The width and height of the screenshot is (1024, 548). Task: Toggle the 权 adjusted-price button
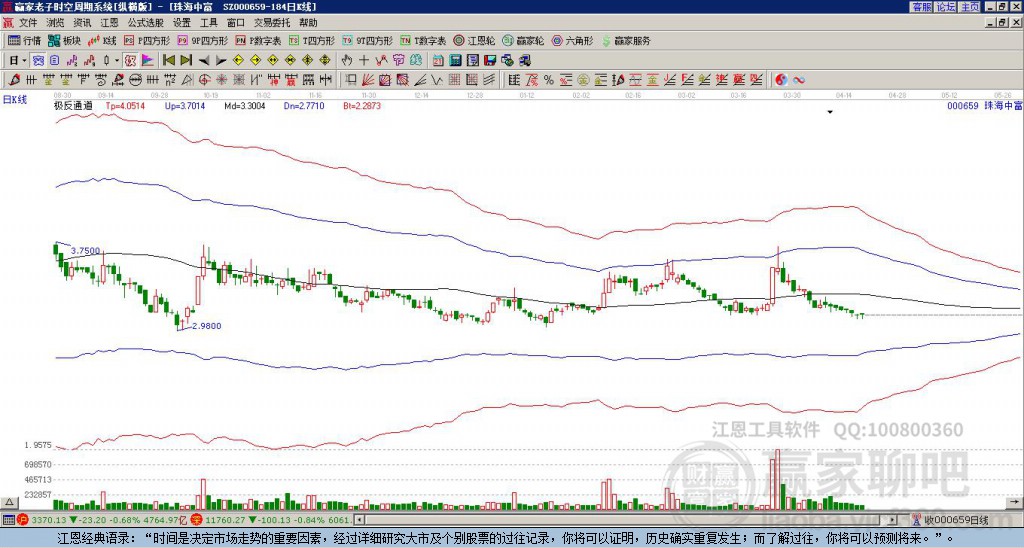click(131, 60)
